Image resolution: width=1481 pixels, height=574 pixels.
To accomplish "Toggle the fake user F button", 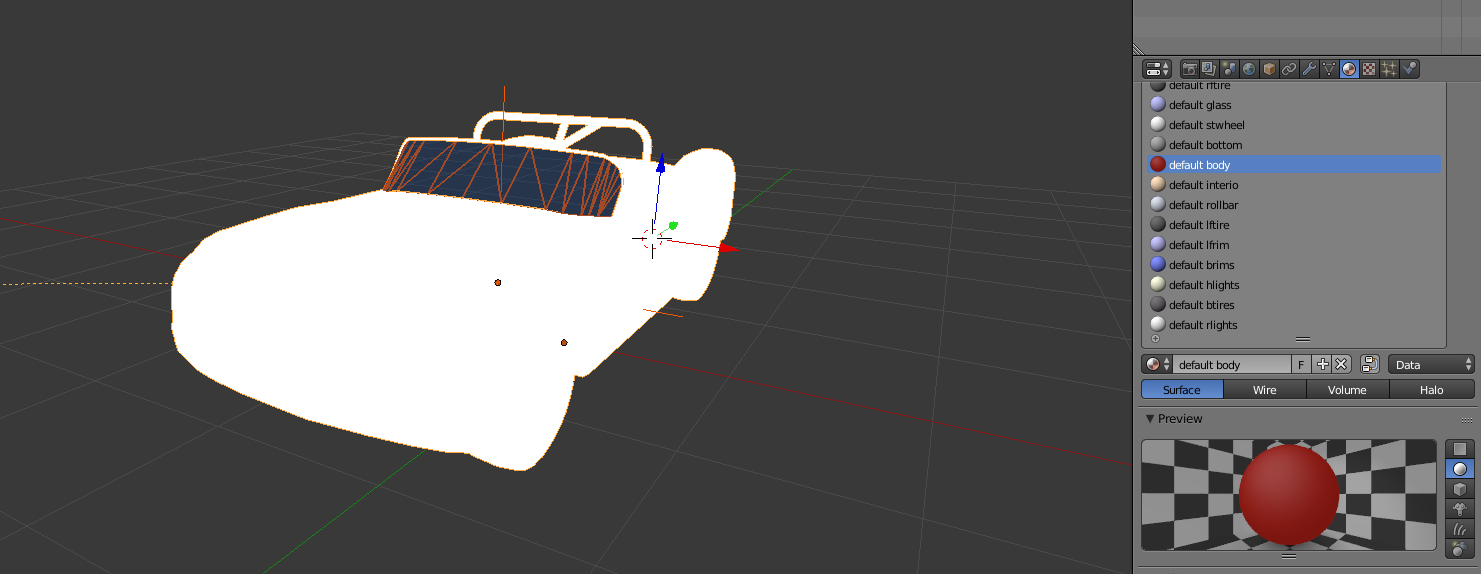I will pyautogui.click(x=1301, y=365).
